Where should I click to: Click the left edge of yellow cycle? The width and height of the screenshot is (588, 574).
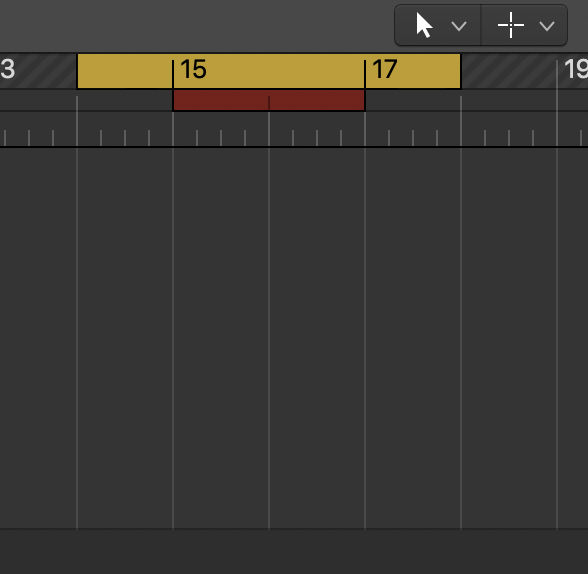point(78,71)
